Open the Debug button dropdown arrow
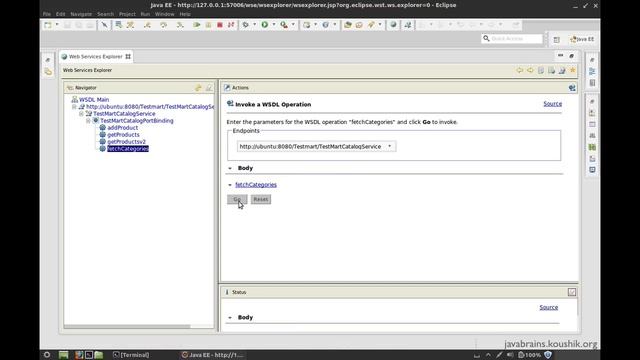The image size is (640, 360). 255,25
